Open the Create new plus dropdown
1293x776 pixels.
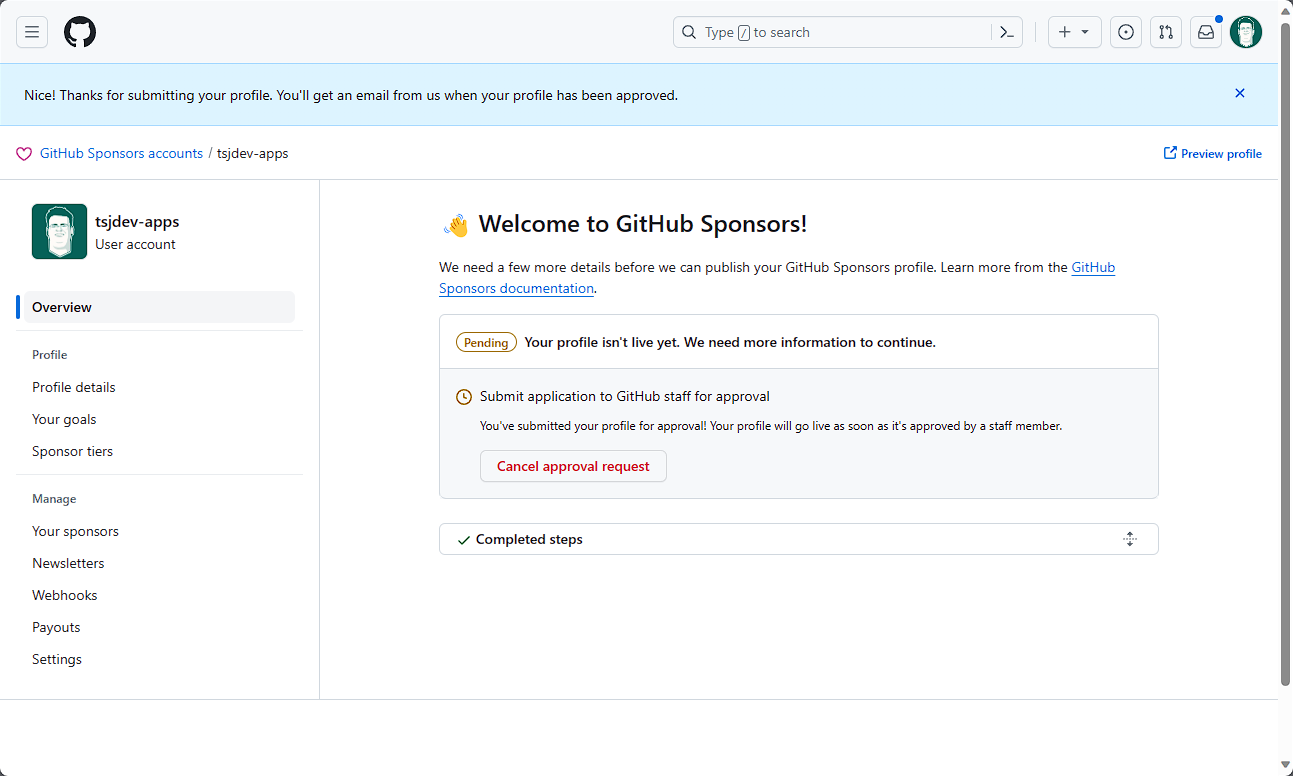pyautogui.click(x=1074, y=32)
